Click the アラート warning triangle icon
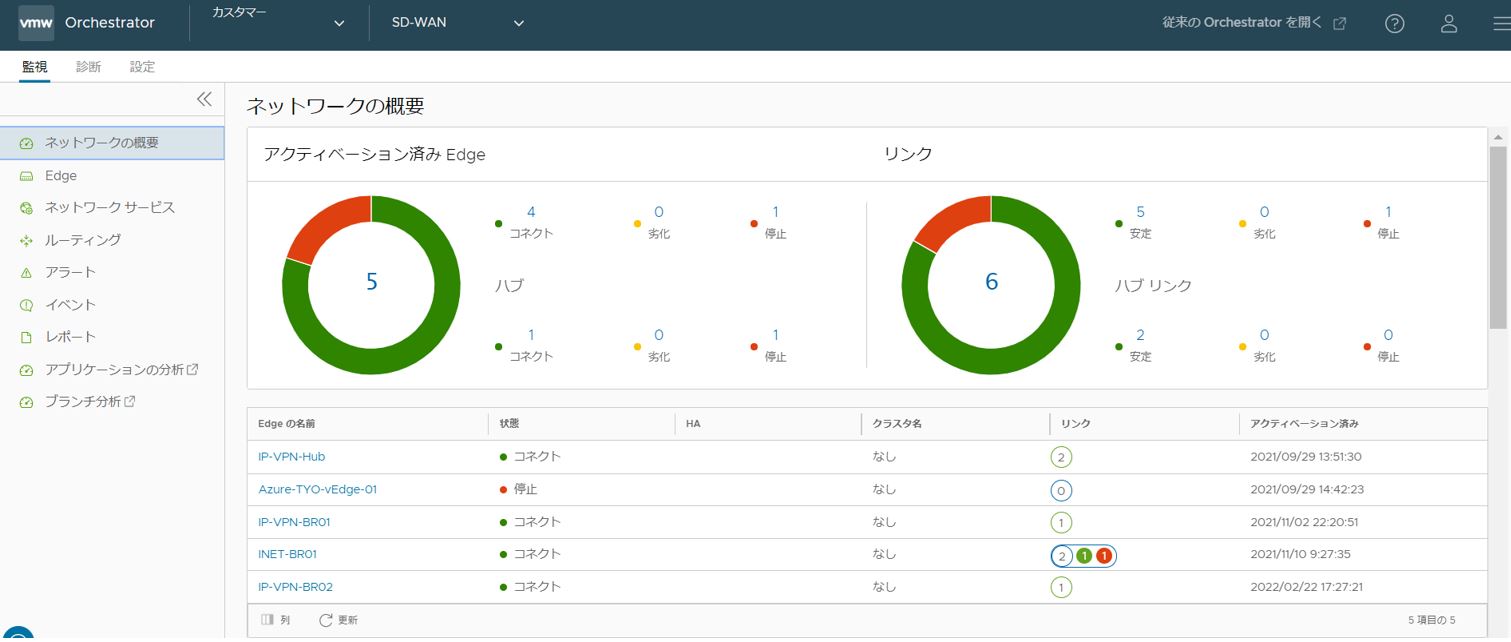This screenshot has height=642, width=1511. pos(27,272)
